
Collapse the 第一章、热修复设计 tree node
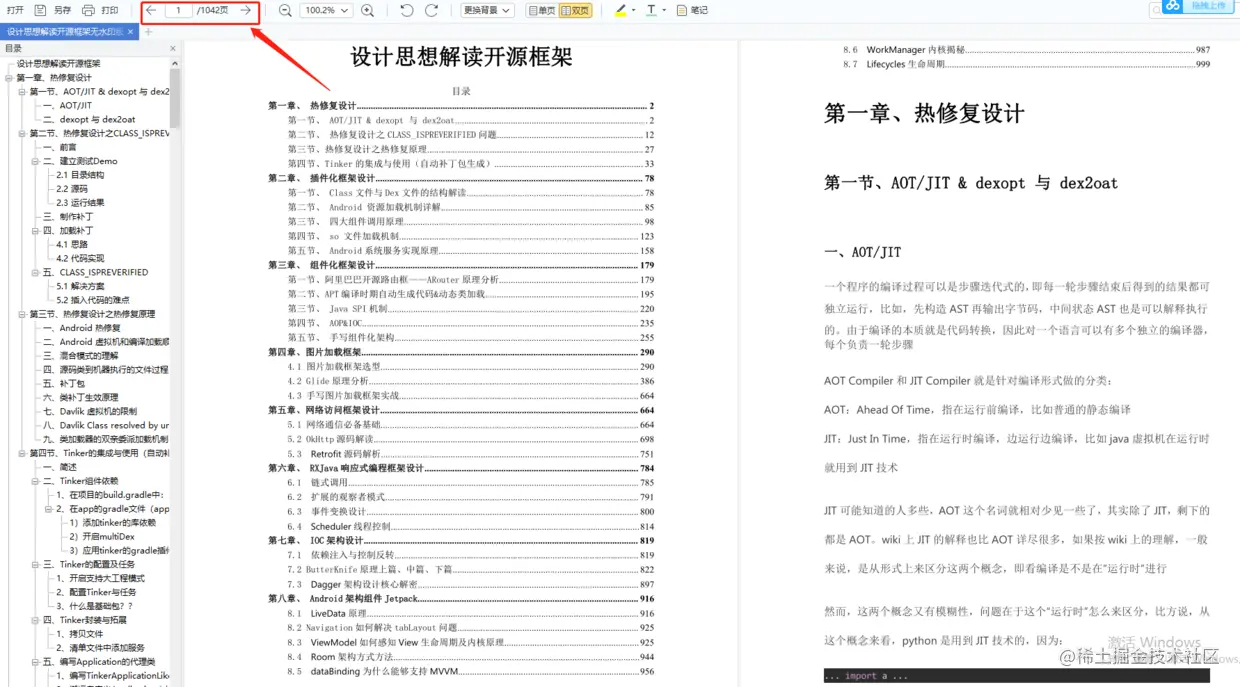pyautogui.click(x=9, y=77)
